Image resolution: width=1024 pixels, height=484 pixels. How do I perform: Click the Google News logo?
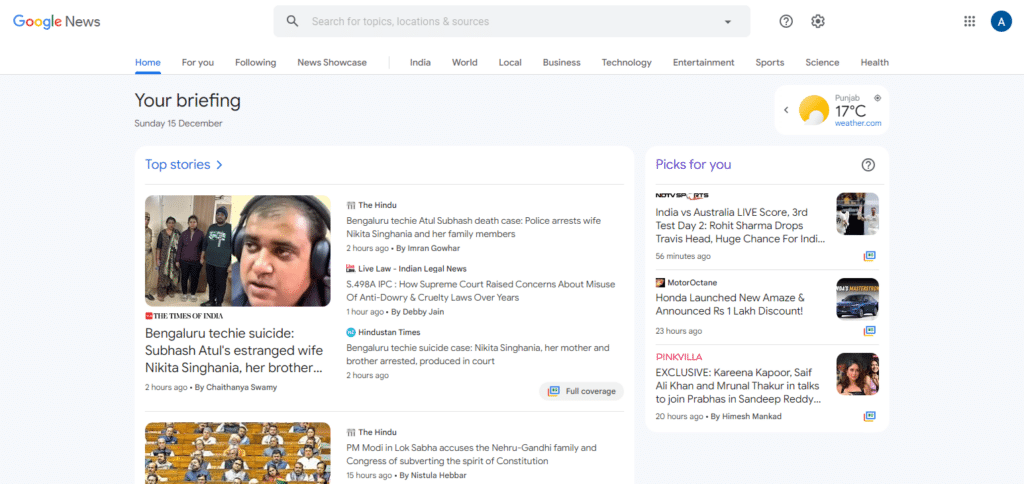pos(57,22)
